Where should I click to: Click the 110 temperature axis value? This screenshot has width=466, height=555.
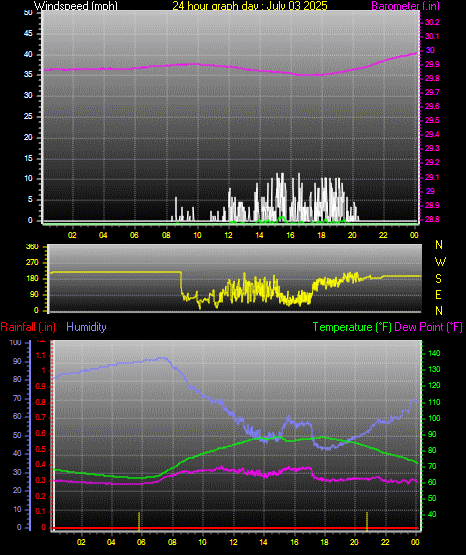click(x=434, y=402)
